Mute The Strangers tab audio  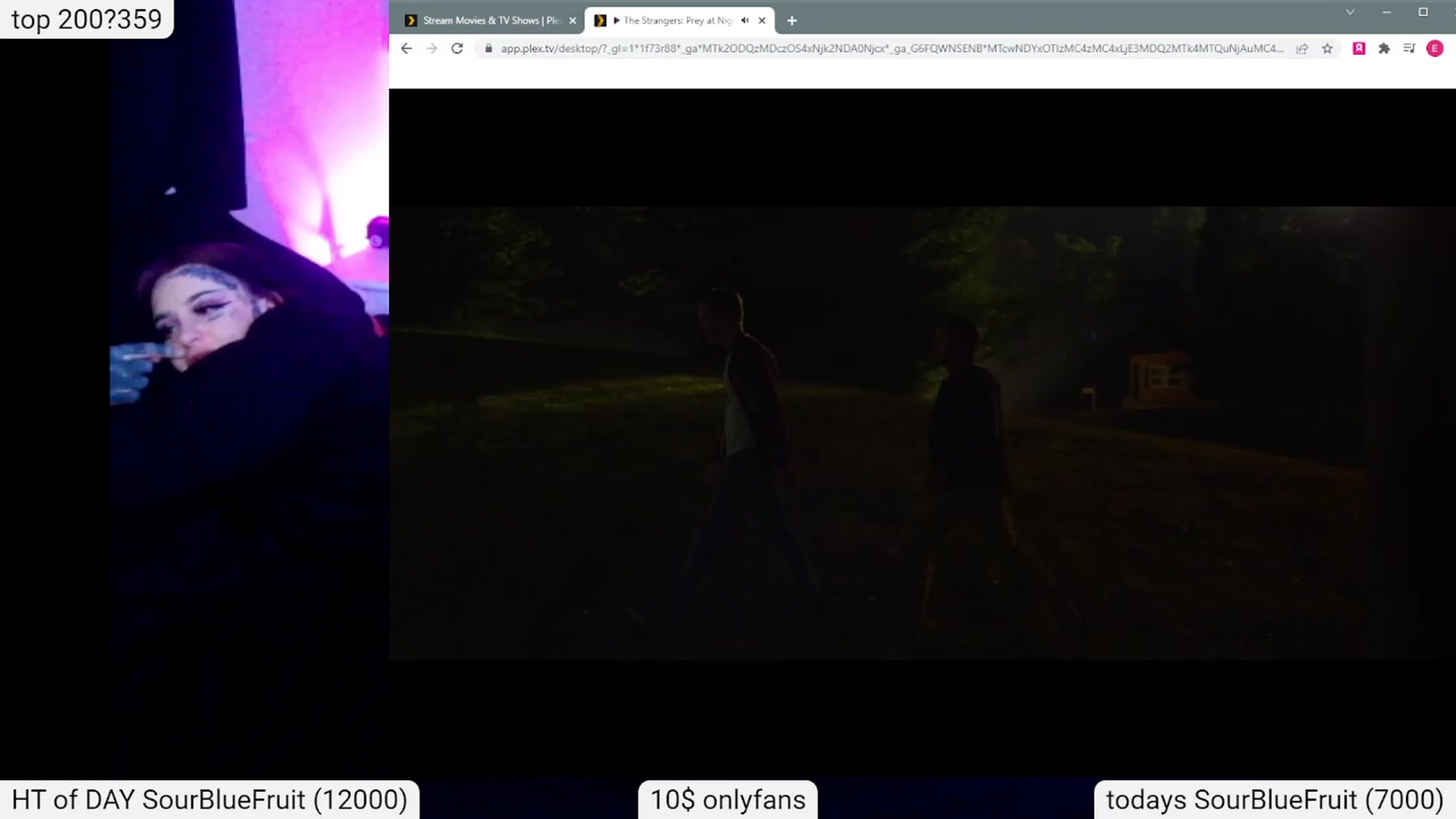pyautogui.click(x=745, y=20)
